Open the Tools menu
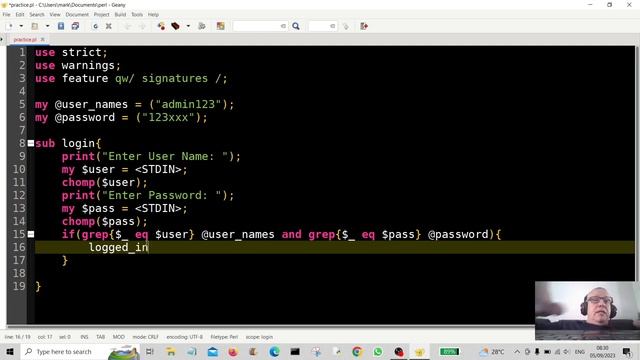The width and height of the screenshot is (640, 360). [x=137, y=14]
